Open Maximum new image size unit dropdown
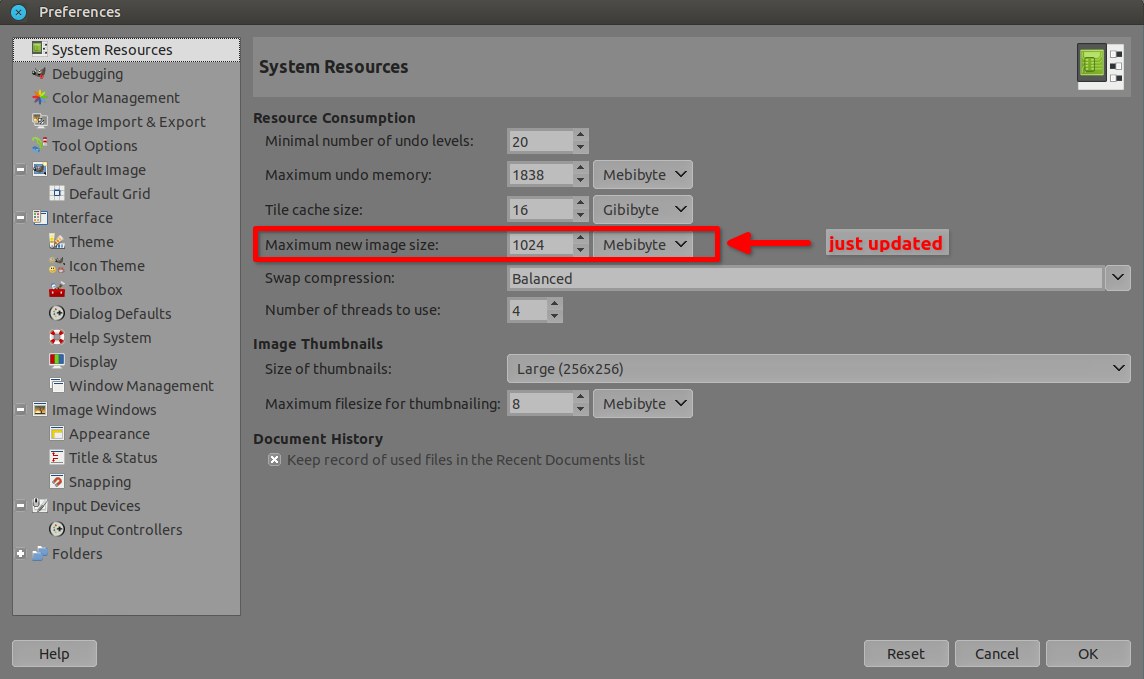The width and height of the screenshot is (1144, 679). (643, 244)
